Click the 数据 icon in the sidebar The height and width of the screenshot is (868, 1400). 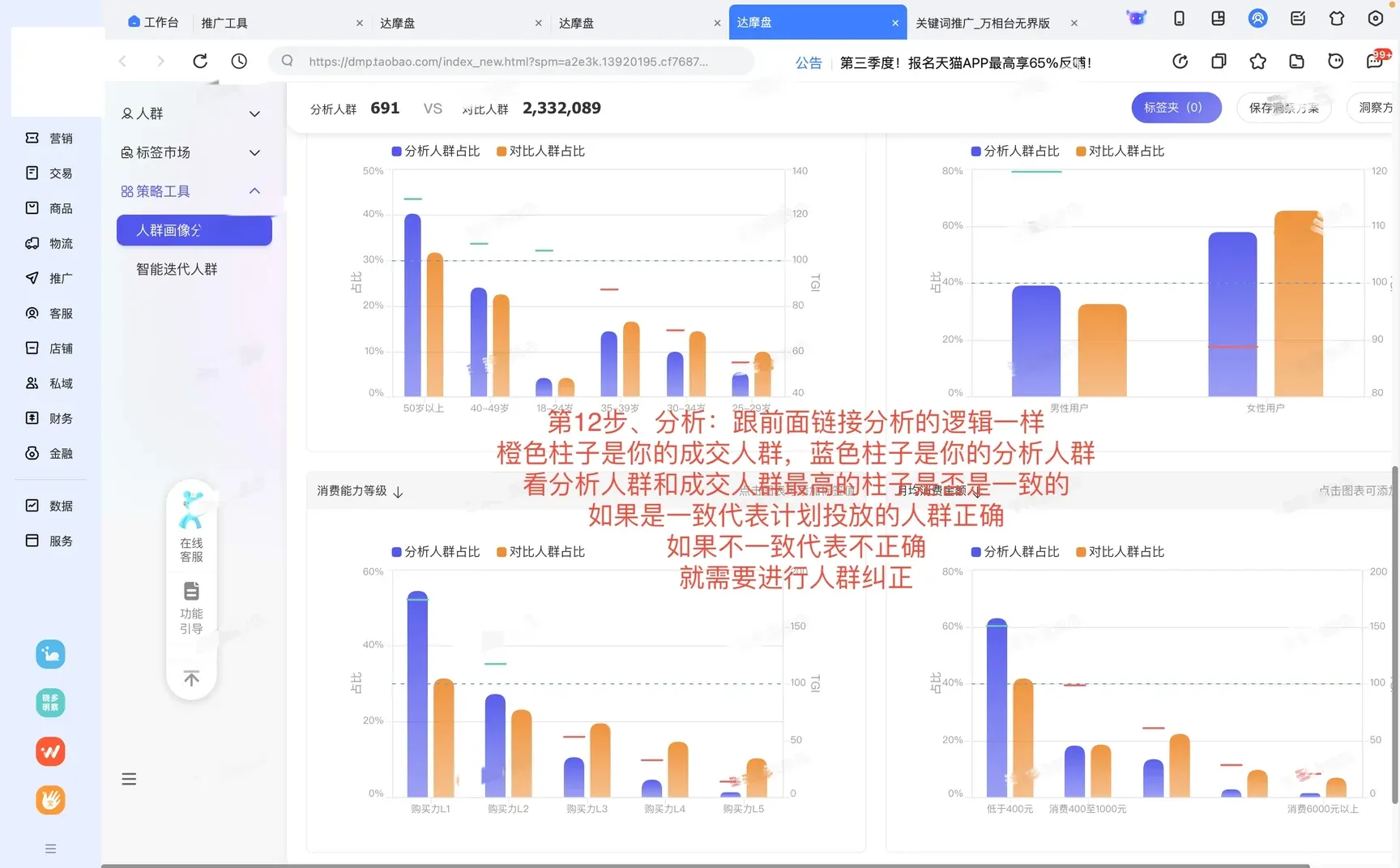coord(50,505)
